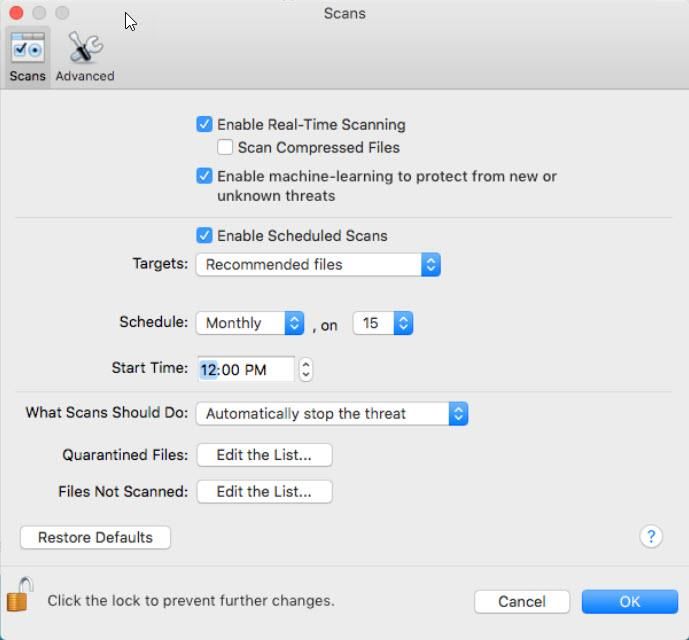Confirm settings with the OK button
Viewport: 689px width, 640px height.
(630, 601)
